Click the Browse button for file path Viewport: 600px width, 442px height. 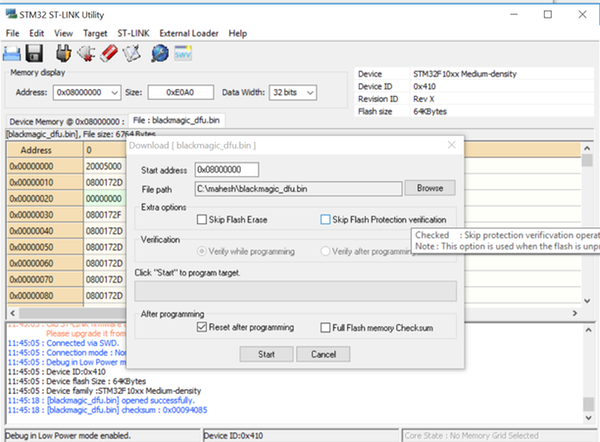coord(430,188)
